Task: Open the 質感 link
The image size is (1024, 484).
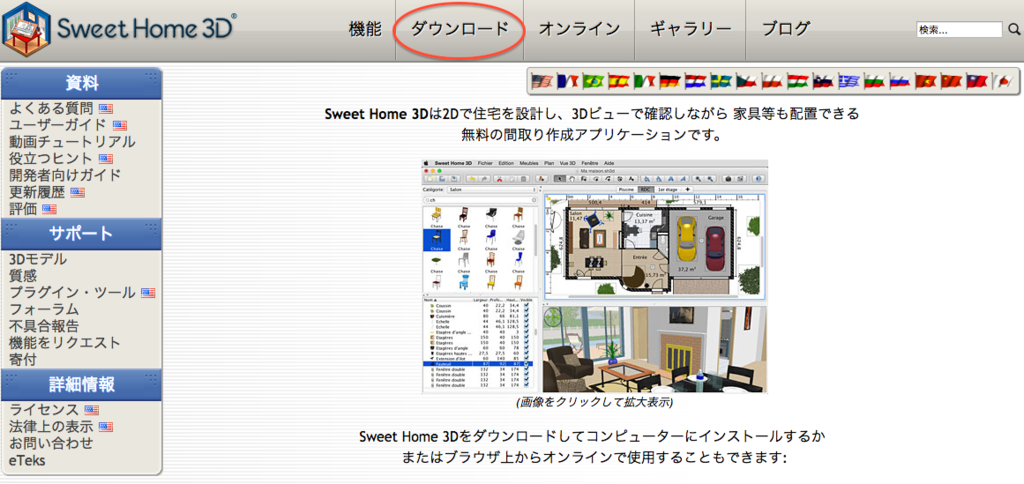Action: [23, 276]
